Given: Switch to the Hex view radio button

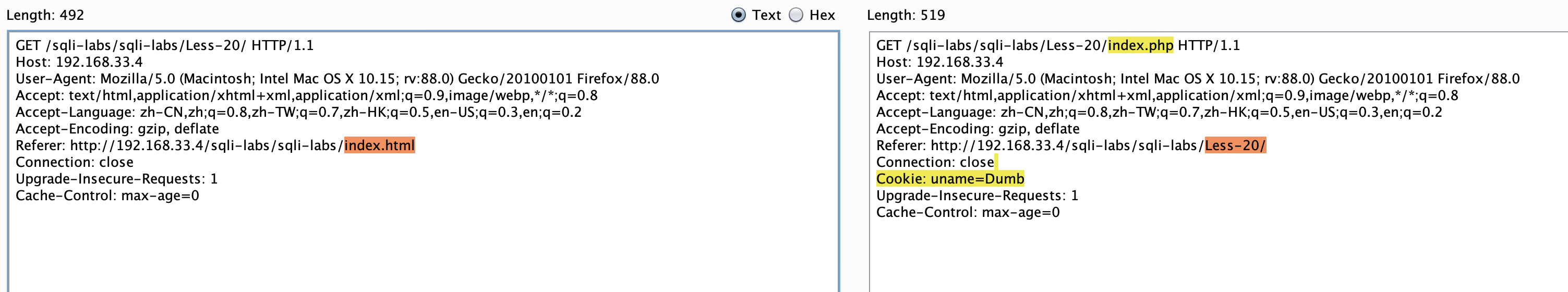Looking at the screenshot, I should (796, 15).
